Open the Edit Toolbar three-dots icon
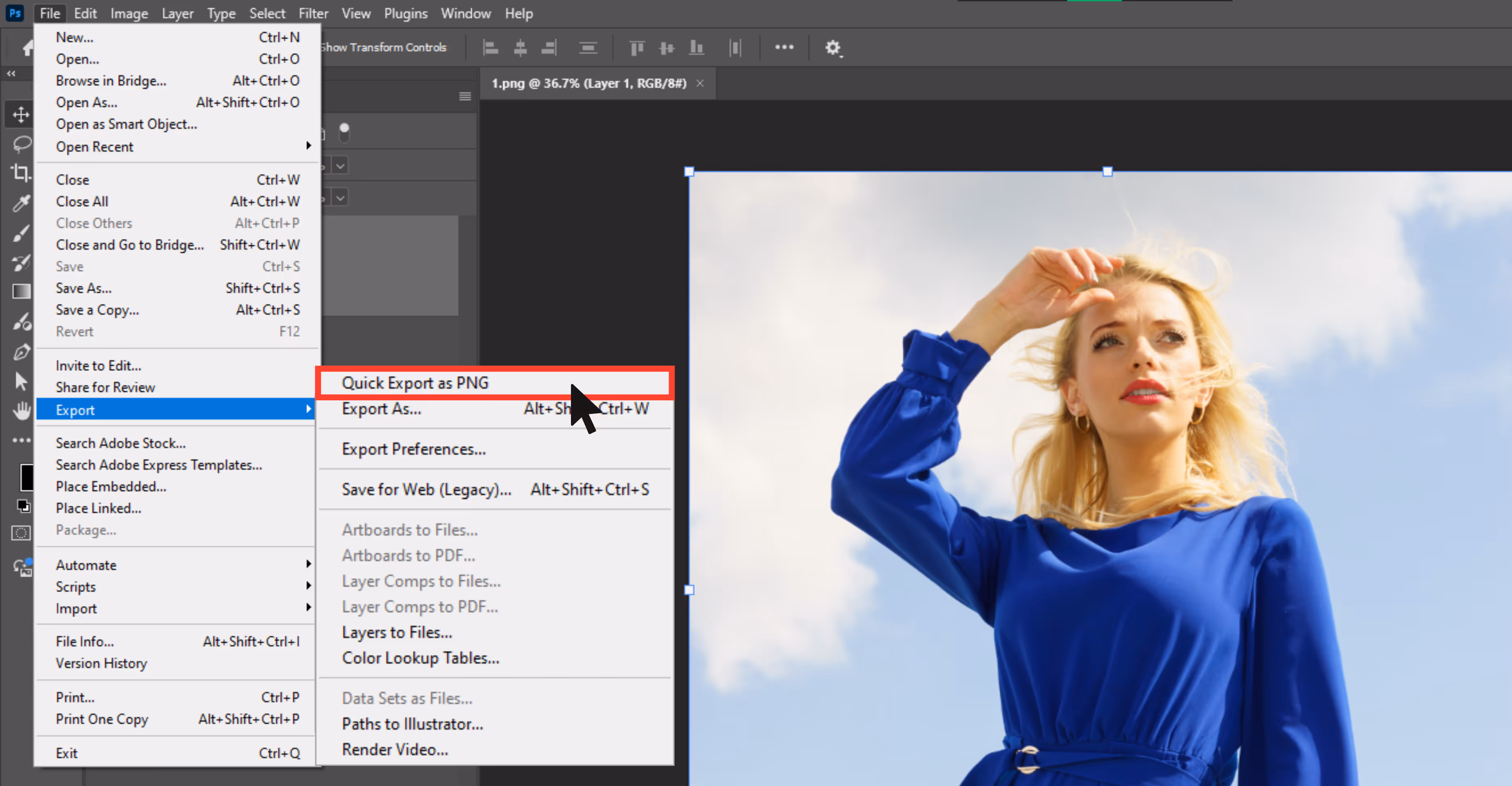 (21, 440)
